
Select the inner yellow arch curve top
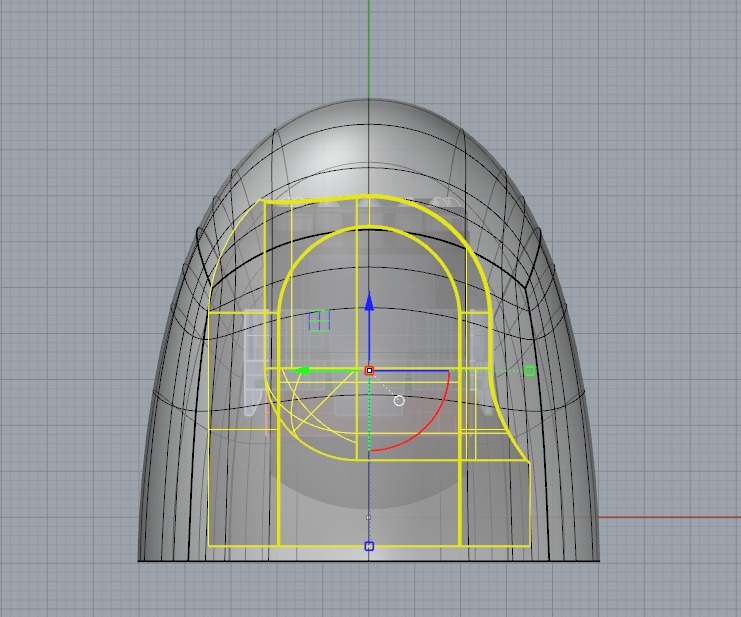pos(369,227)
